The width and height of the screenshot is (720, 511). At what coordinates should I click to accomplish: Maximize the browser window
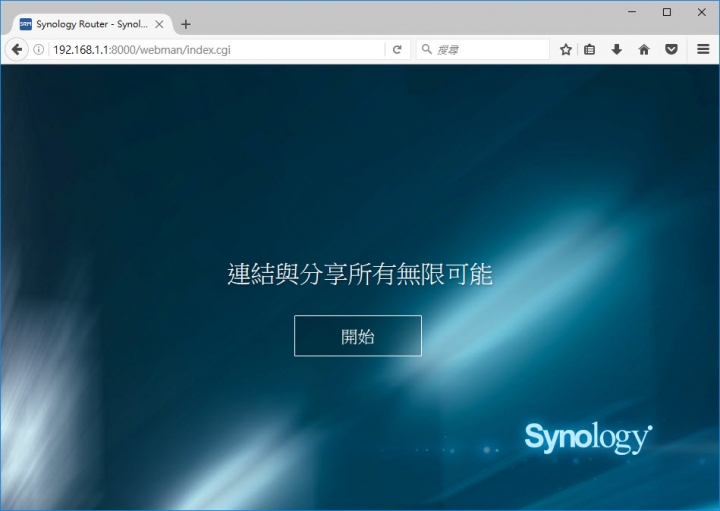coord(667,12)
